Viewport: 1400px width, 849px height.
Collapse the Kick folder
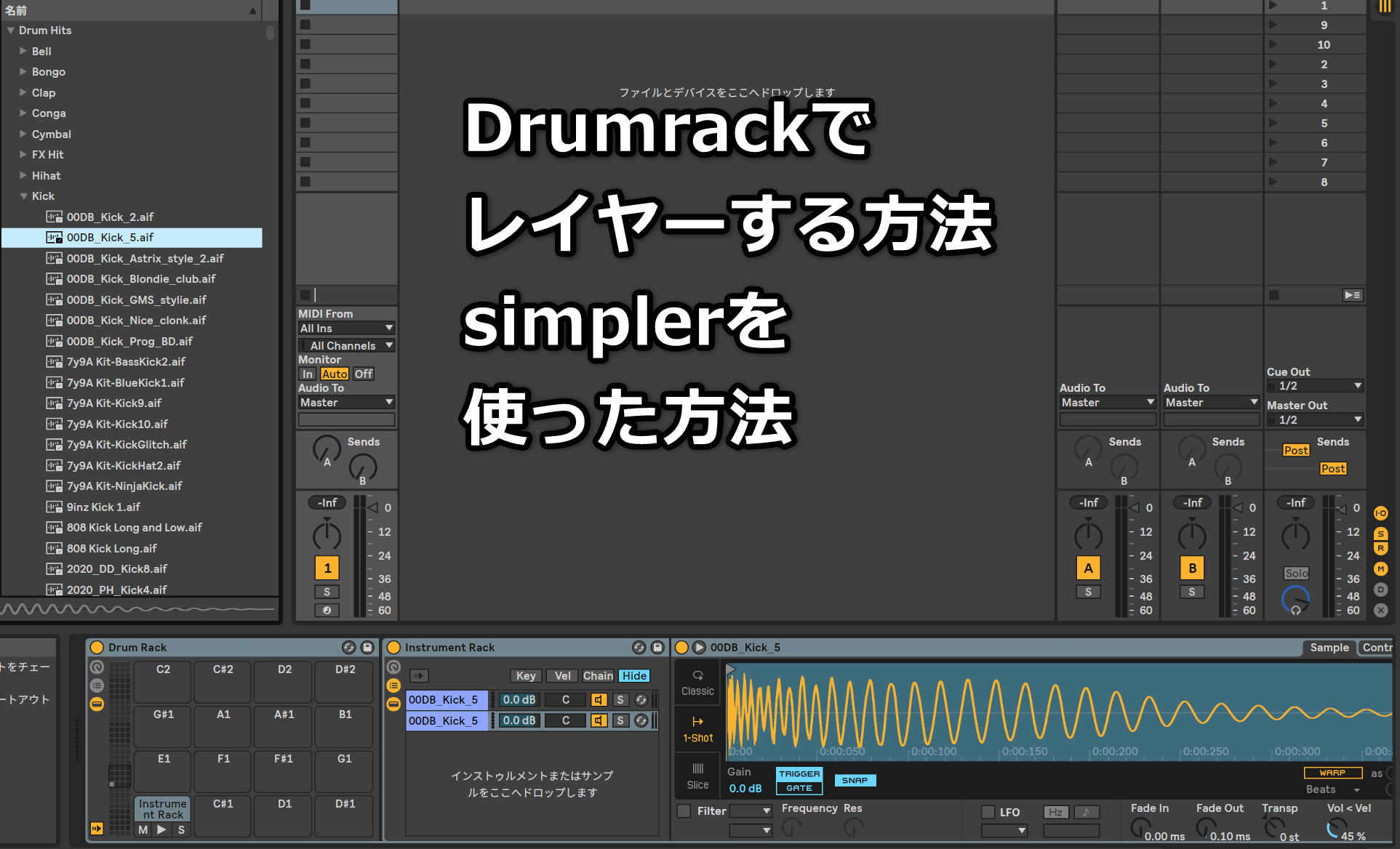[23, 196]
